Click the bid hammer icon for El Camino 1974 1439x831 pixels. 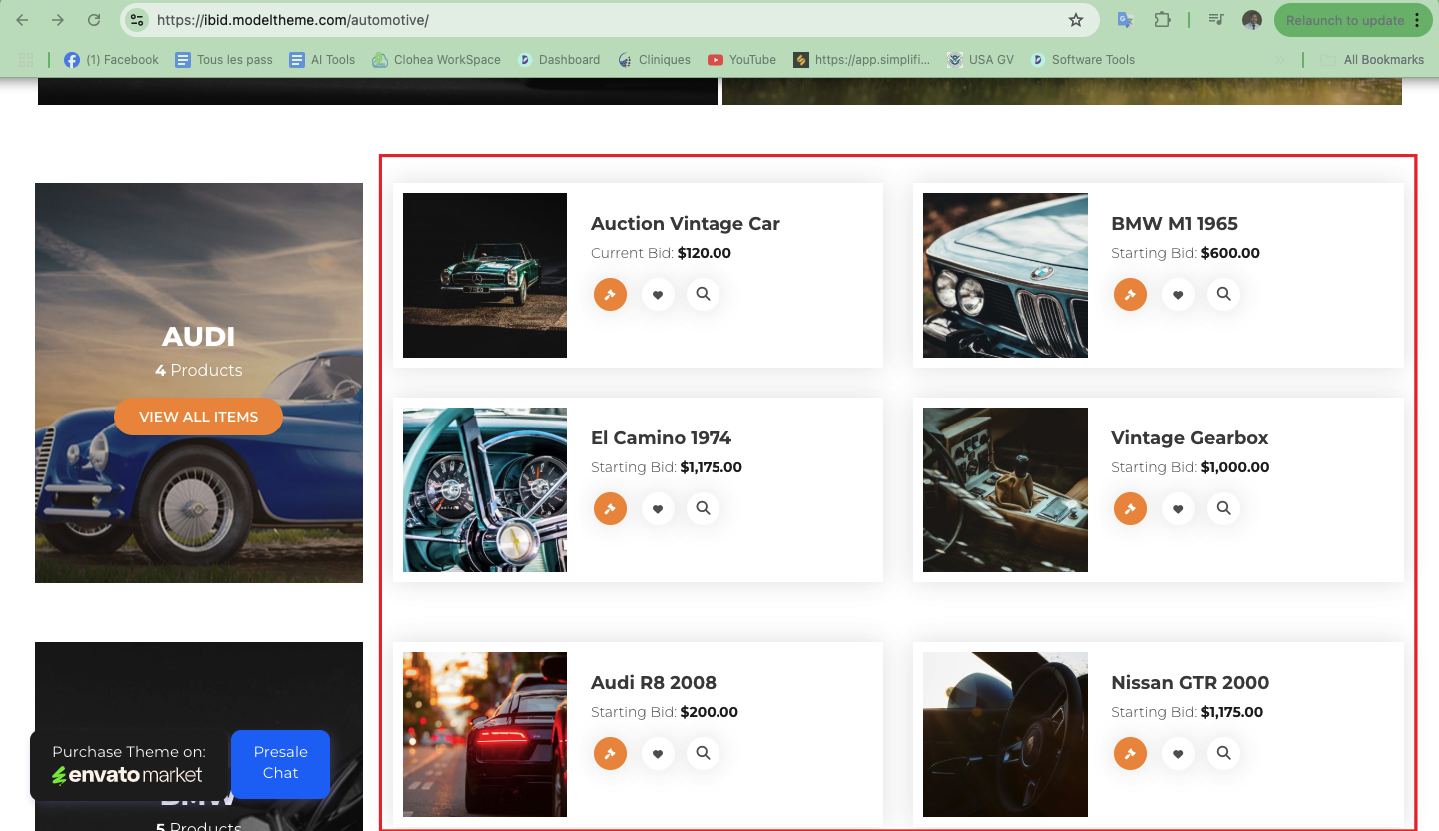[x=610, y=508]
